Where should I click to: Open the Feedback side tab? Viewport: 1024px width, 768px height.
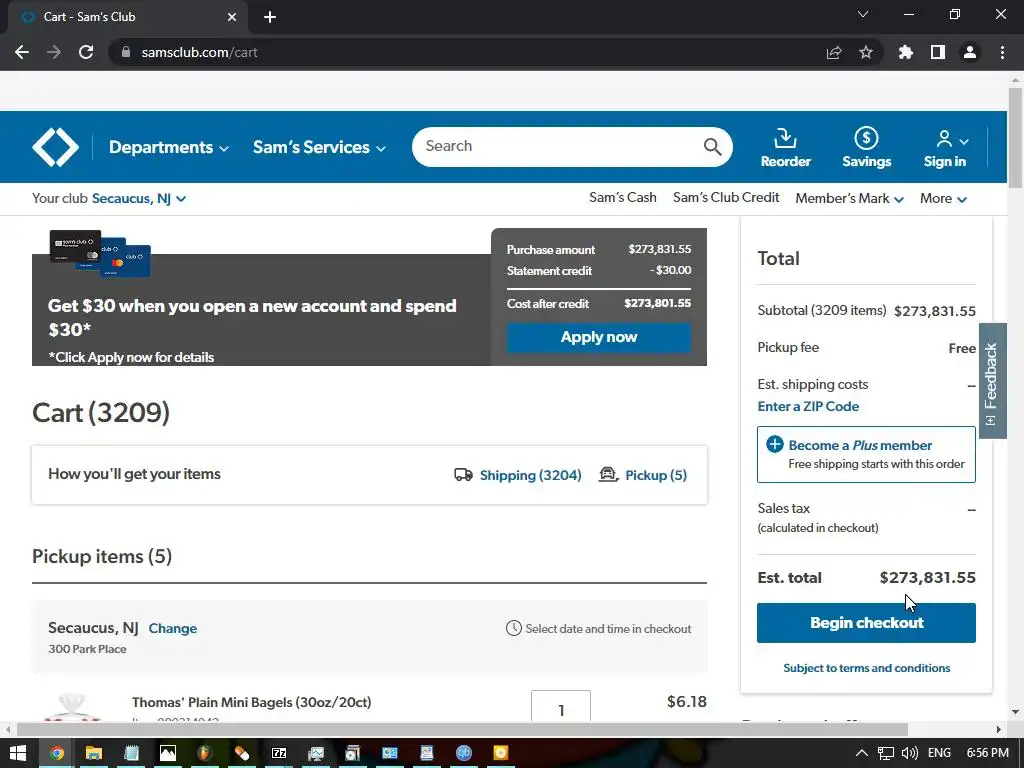[992, 381]
